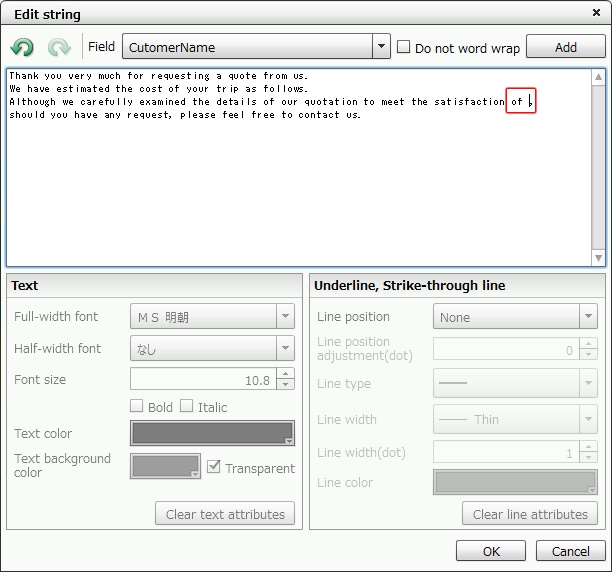Open the Text background color swatch

pyautogui.click(x=165, y=466)
